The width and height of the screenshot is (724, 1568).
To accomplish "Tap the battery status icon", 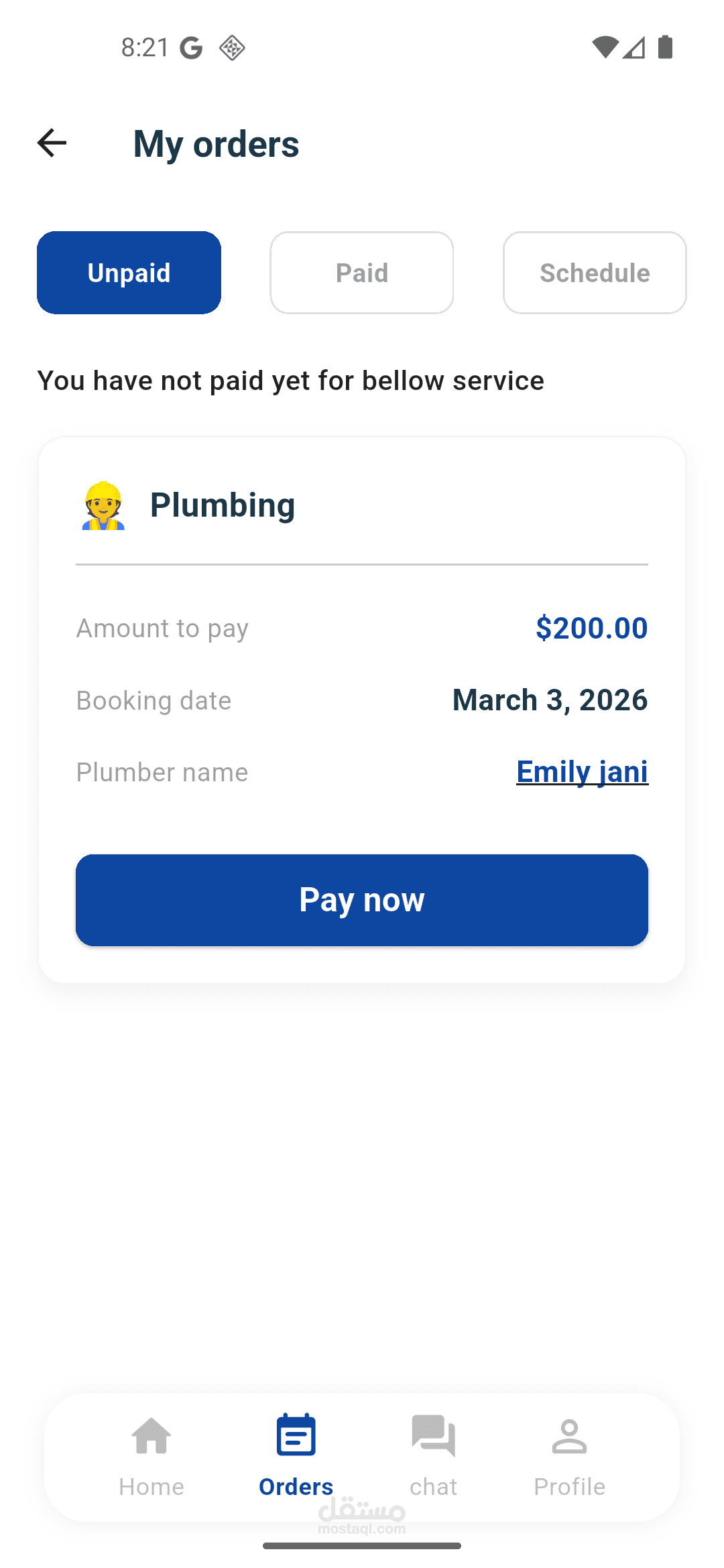I will coord(665,48).
